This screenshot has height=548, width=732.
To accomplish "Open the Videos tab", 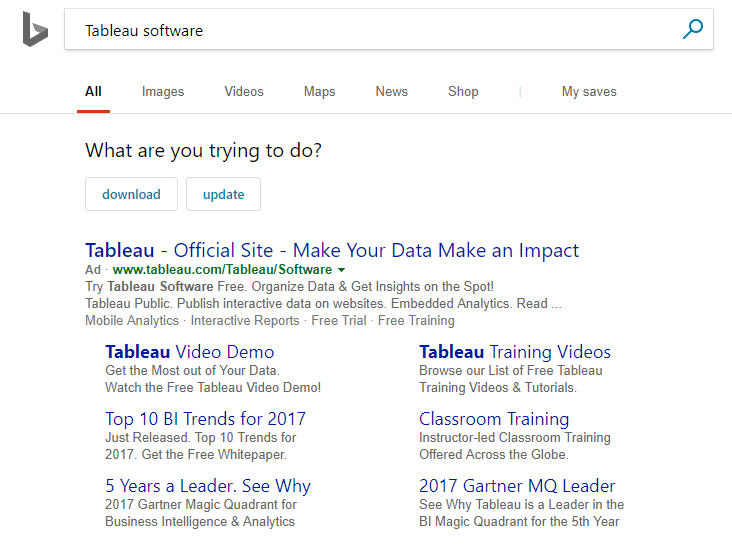I will point(244,92).
